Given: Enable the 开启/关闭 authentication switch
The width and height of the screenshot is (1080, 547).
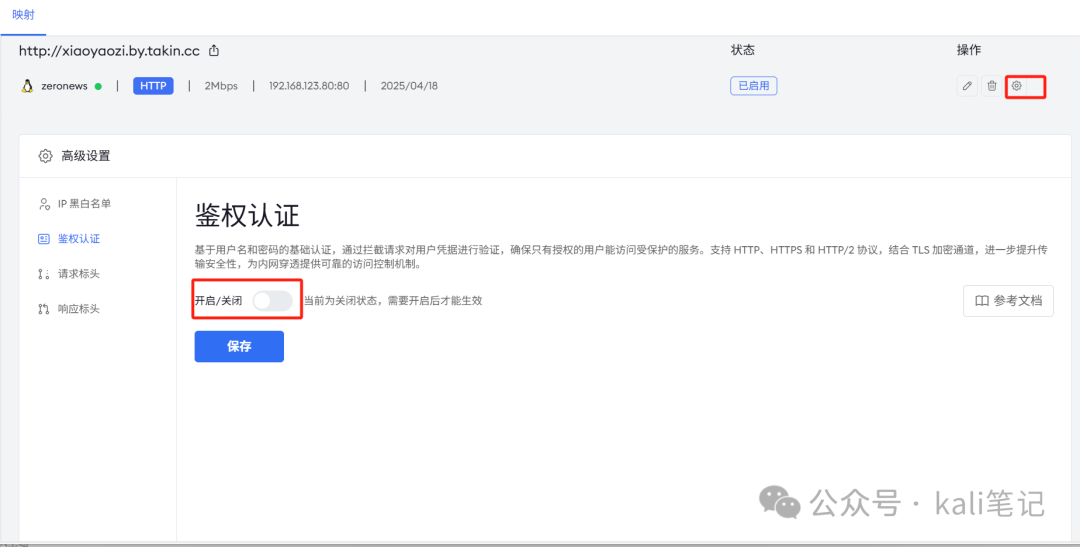Looking at the screenshot, I should pos(272,300).
